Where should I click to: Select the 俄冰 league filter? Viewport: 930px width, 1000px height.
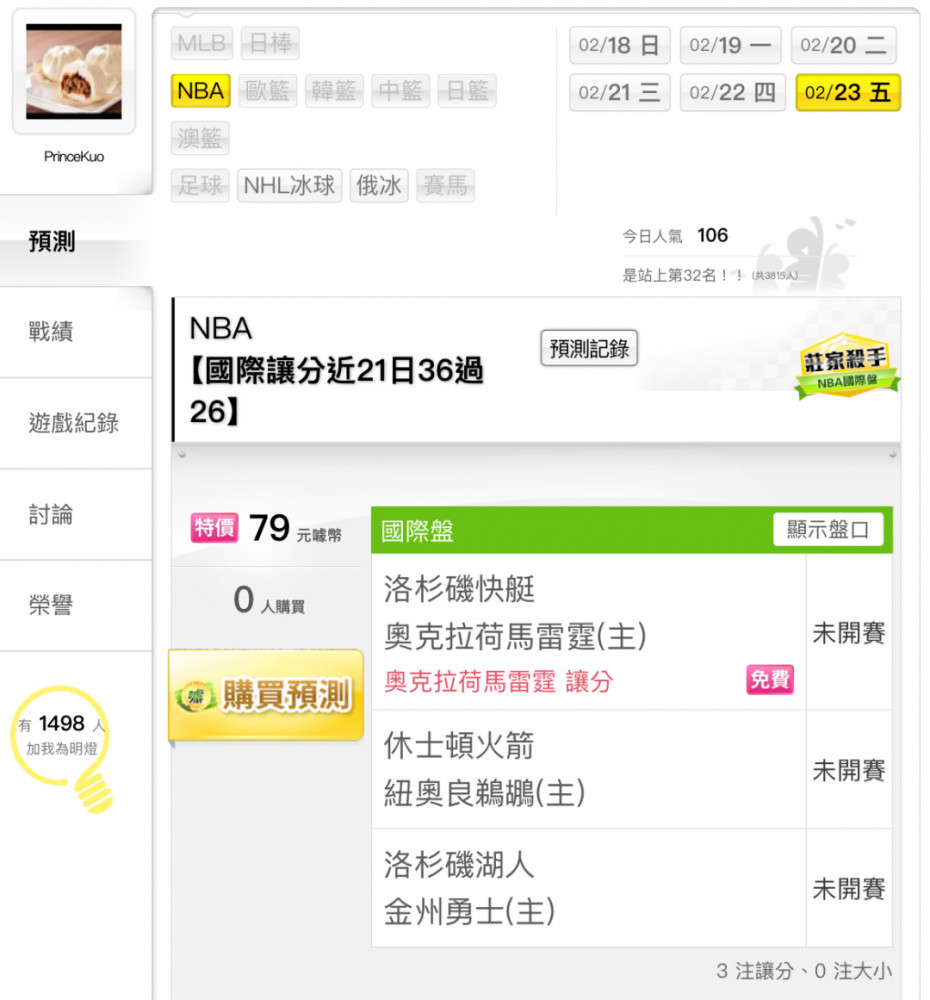click(379, 186)
